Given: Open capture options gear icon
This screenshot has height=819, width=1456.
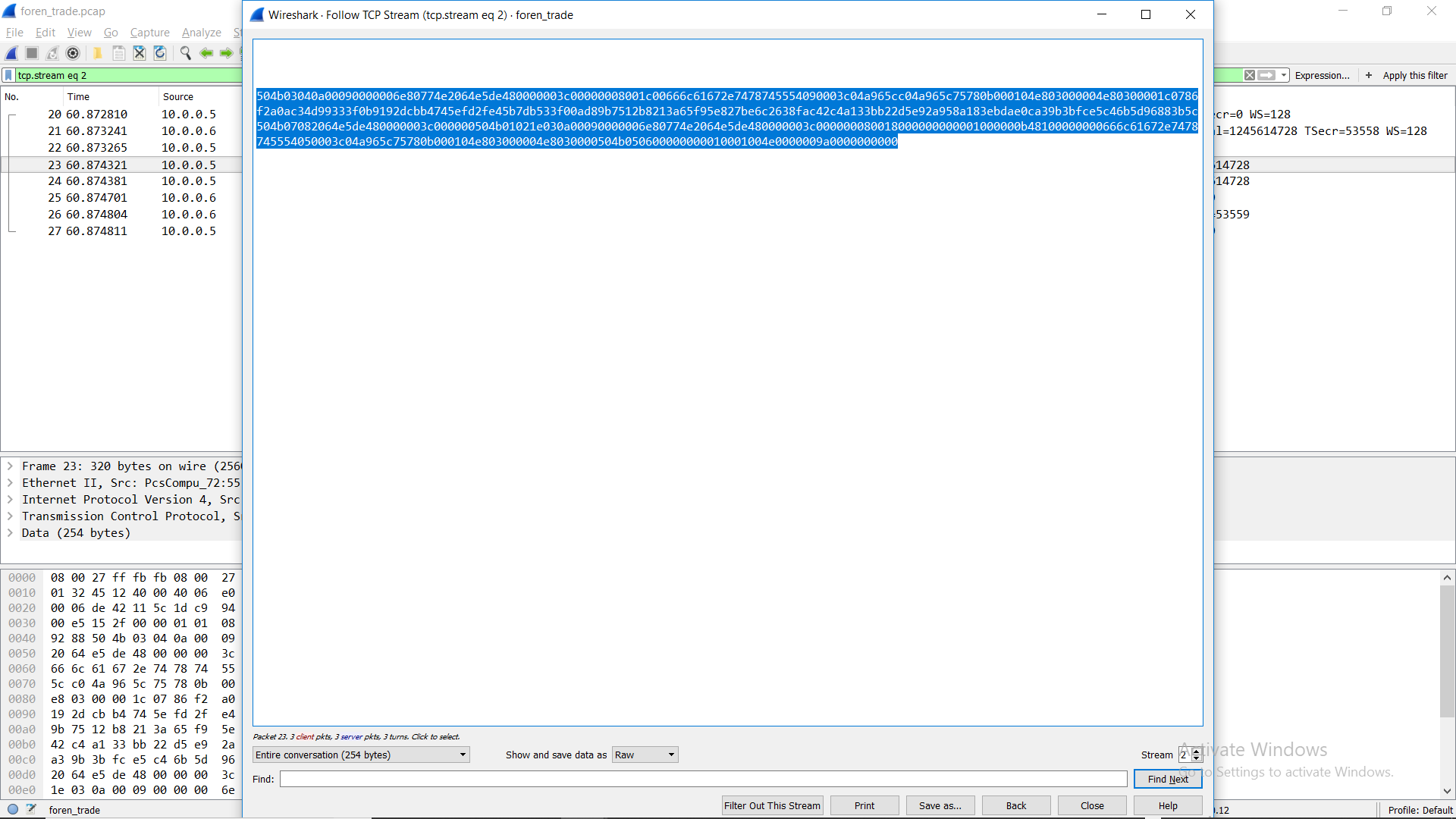Looking at the screenshot, I should [x=73, y=53].
